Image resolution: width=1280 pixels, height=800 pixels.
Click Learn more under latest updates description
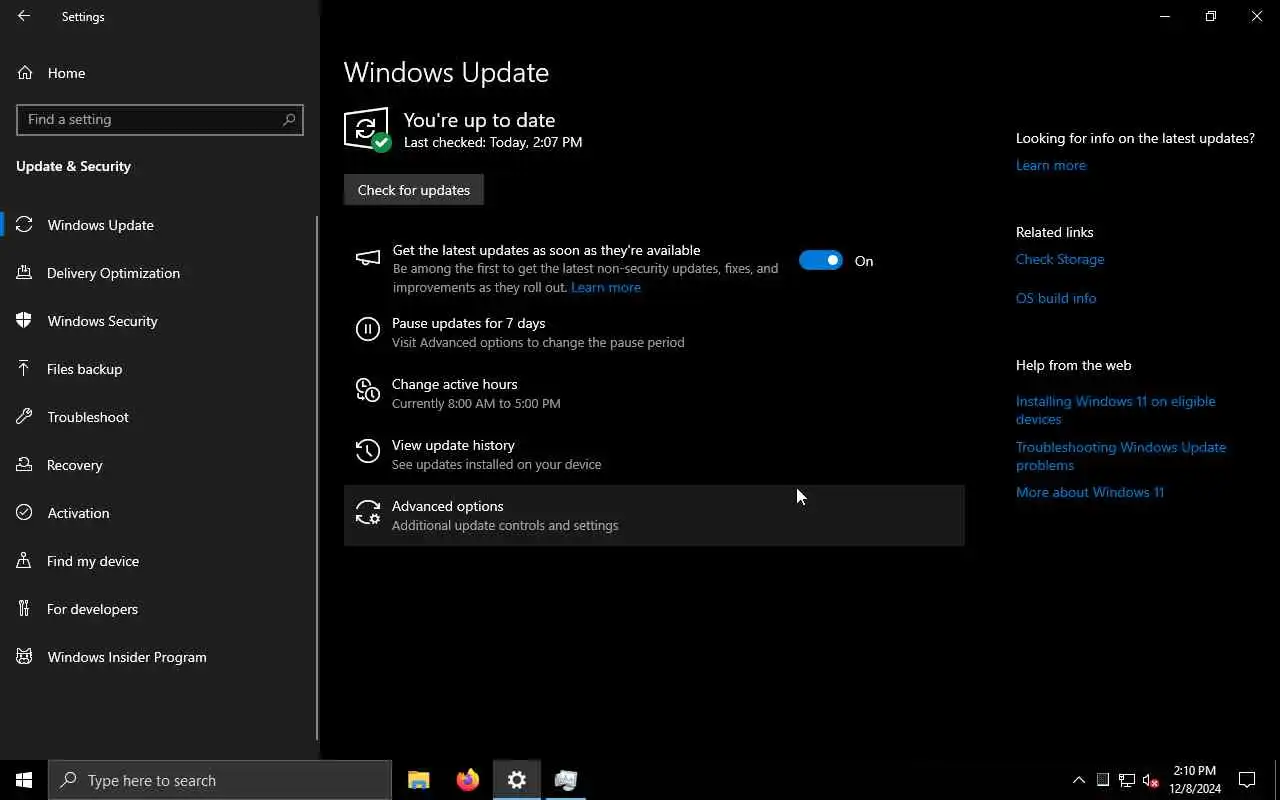[x=606, y=287]
